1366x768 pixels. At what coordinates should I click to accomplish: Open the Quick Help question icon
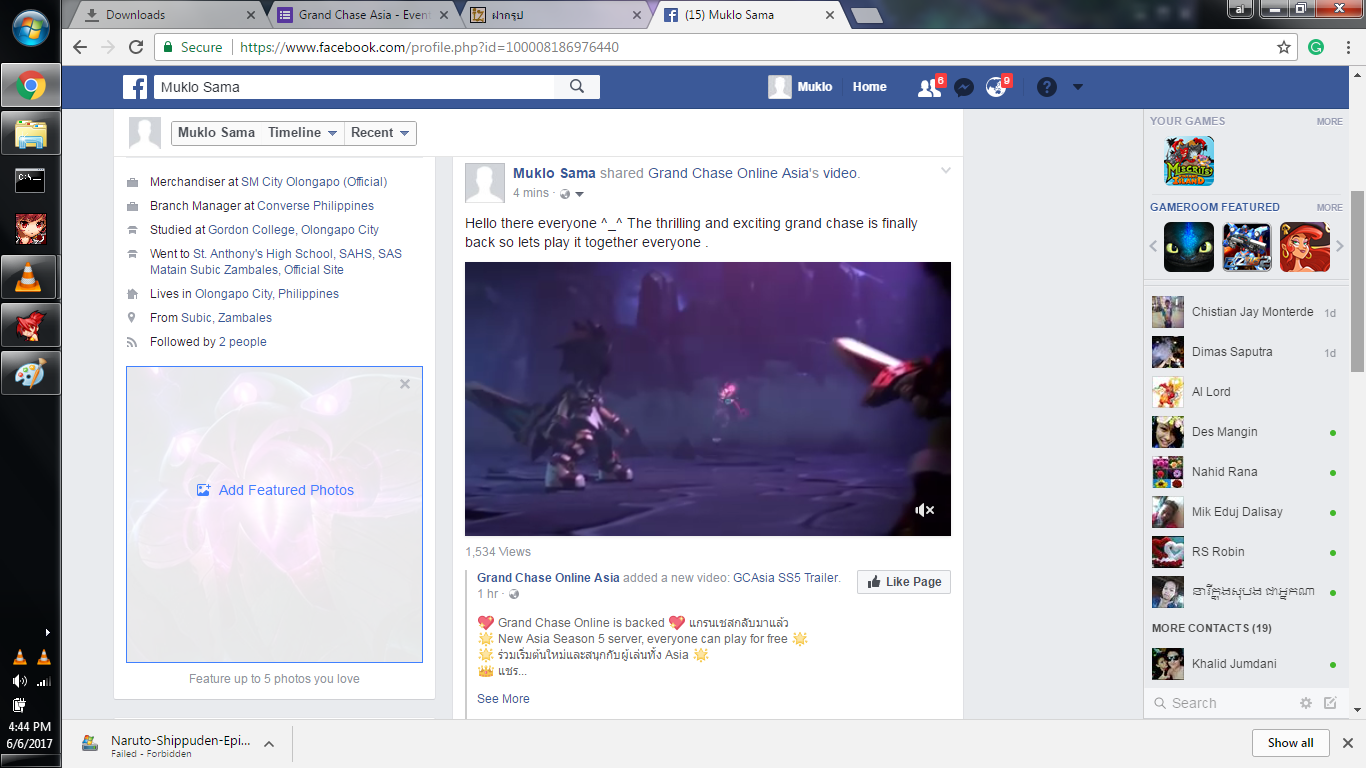click(x=1047, y=87)
